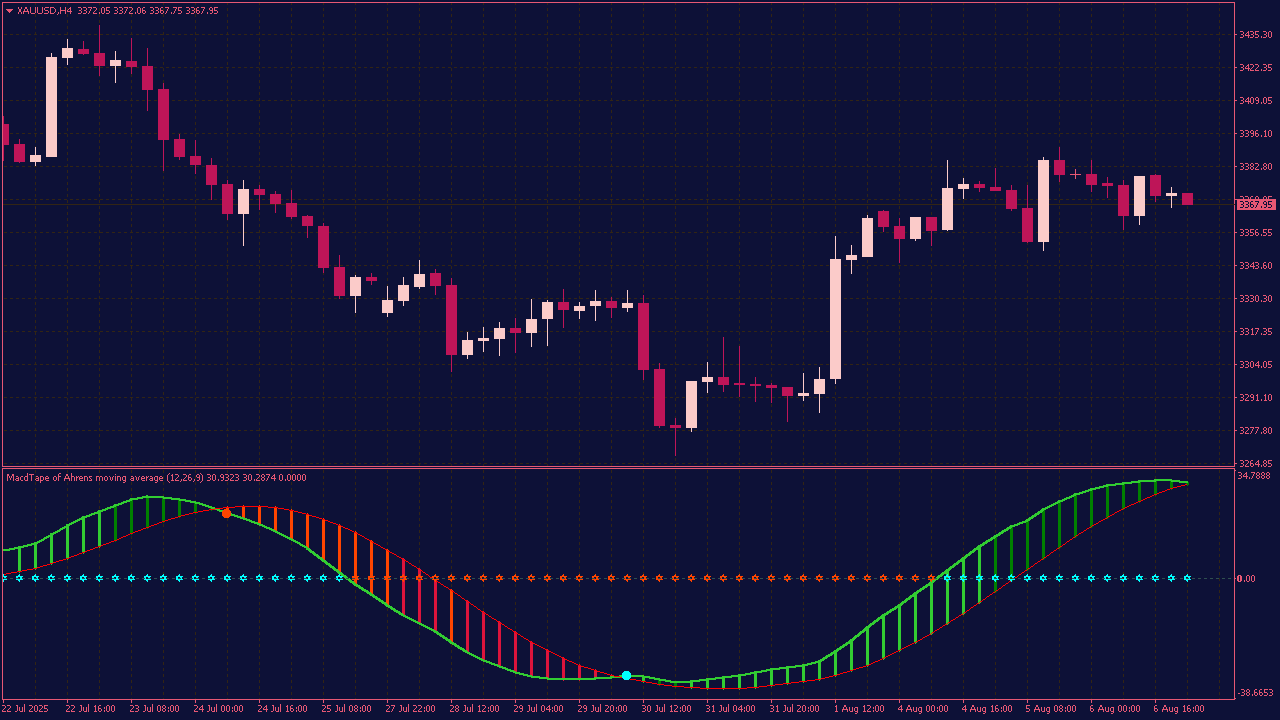The width and height of the screenshot is (1280, 720).
Task: Click the large bearish candle at 30 Jul 12:00
Action: click(x=659, y=397)
